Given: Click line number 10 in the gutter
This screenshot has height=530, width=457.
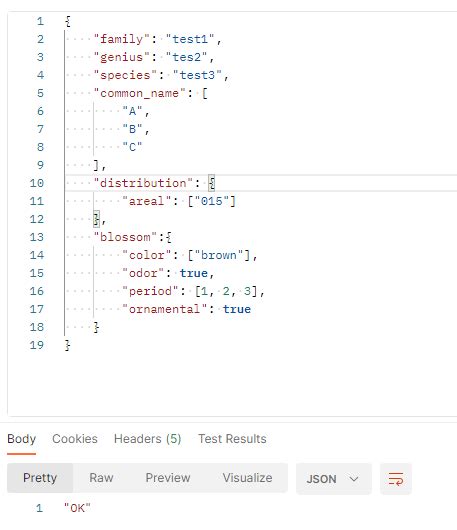Looking at the screenshot, I should click(x=37, y=183).
